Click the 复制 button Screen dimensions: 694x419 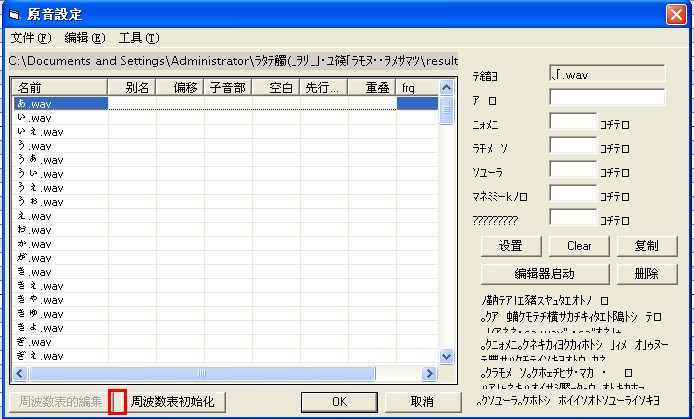pyautogui.click(x=647, y=246)
